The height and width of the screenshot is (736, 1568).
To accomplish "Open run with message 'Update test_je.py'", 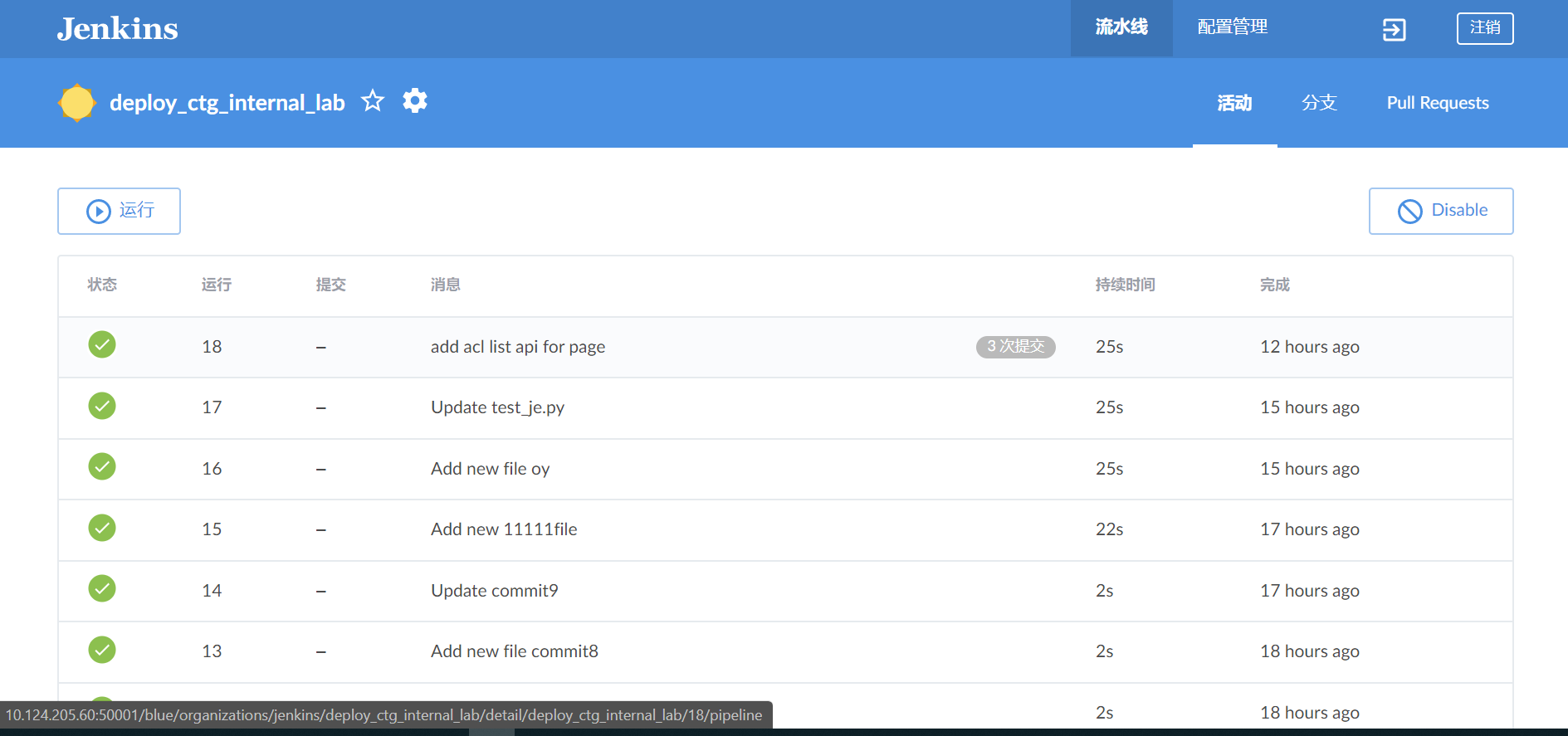I will point(497,407).
